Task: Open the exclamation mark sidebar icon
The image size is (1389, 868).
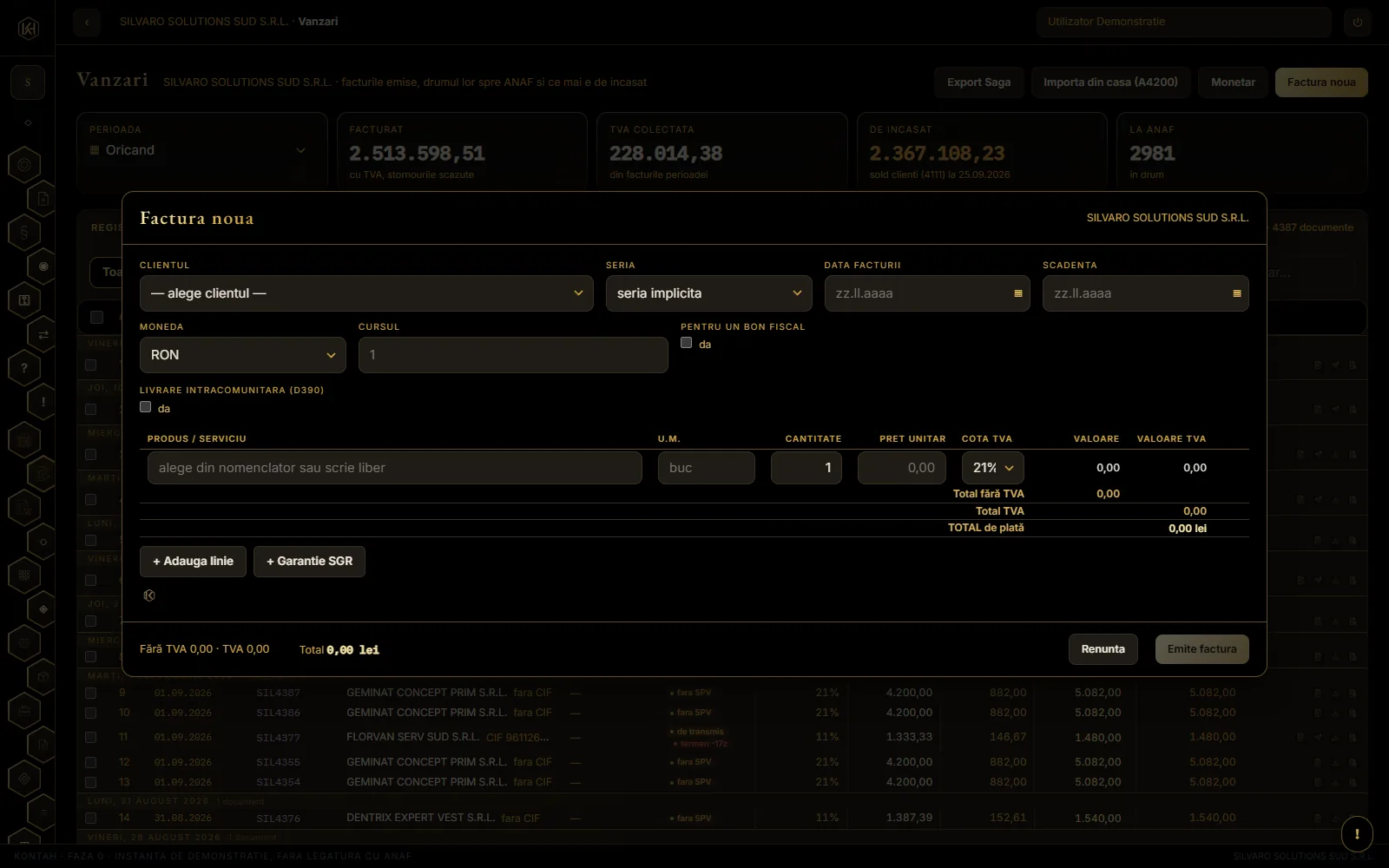Action: click(x=43, y=402)
